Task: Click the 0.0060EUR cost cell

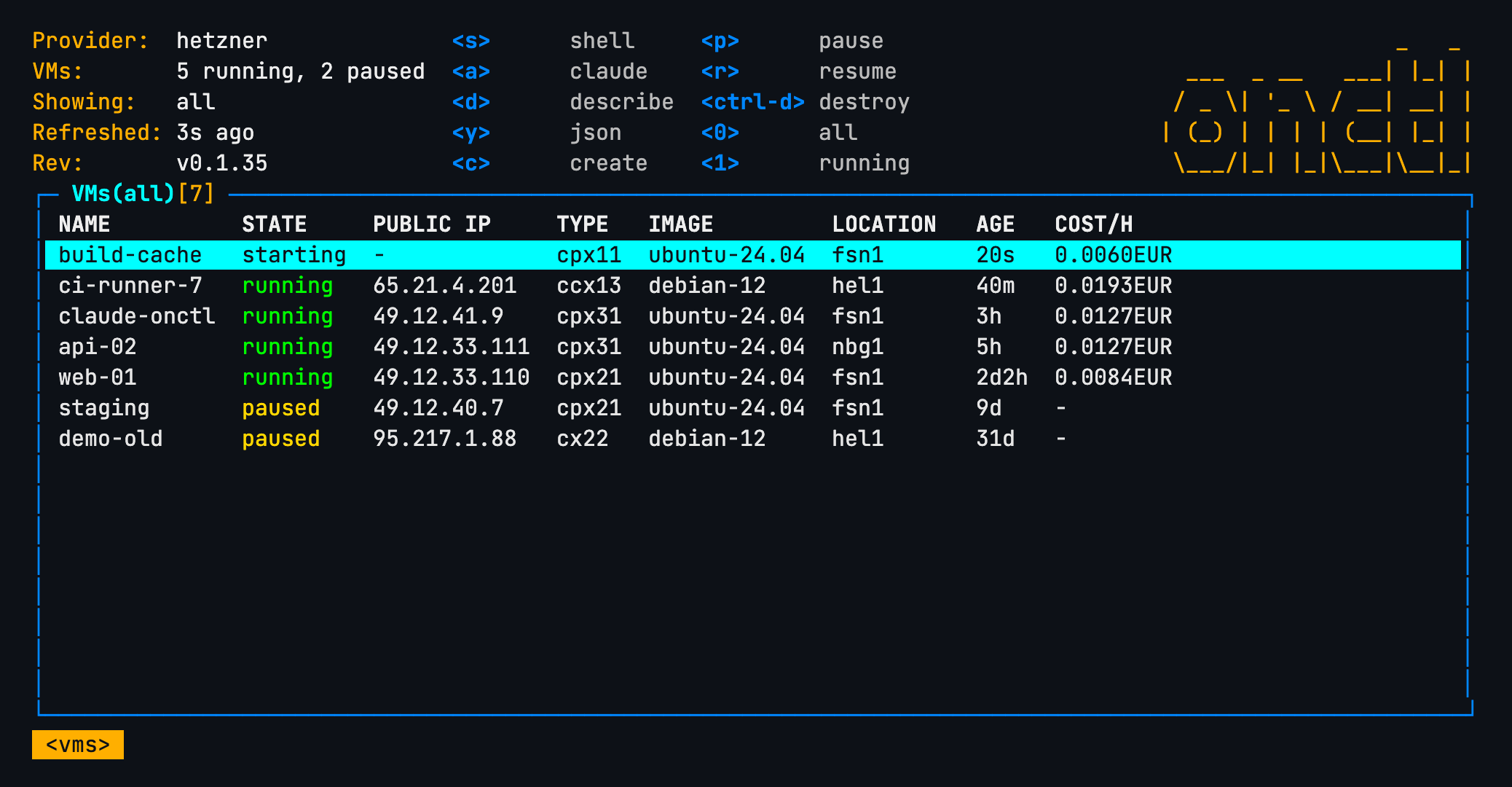Action: tap(1113, 255)
